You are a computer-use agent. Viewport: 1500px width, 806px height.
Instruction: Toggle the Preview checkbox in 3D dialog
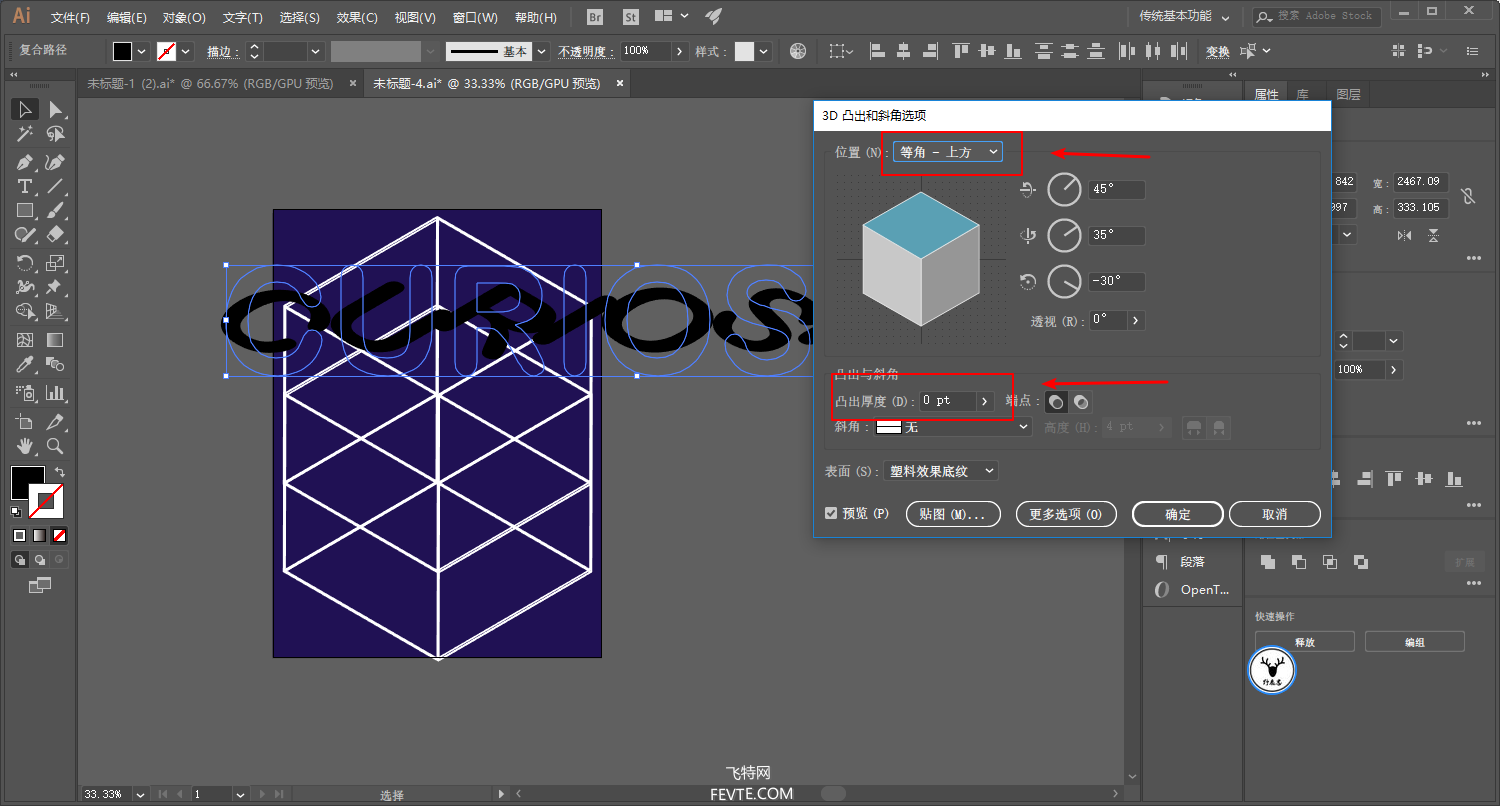coord(831,513)
